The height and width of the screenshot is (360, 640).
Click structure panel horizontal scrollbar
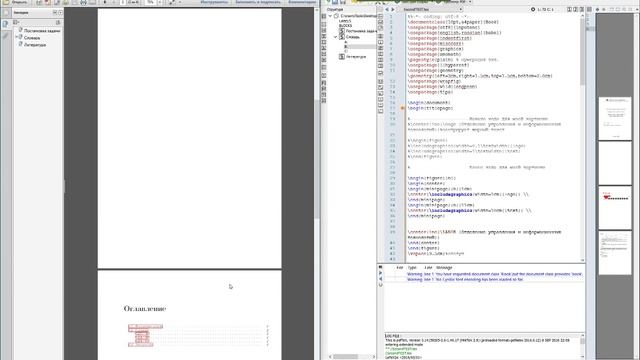345,357
